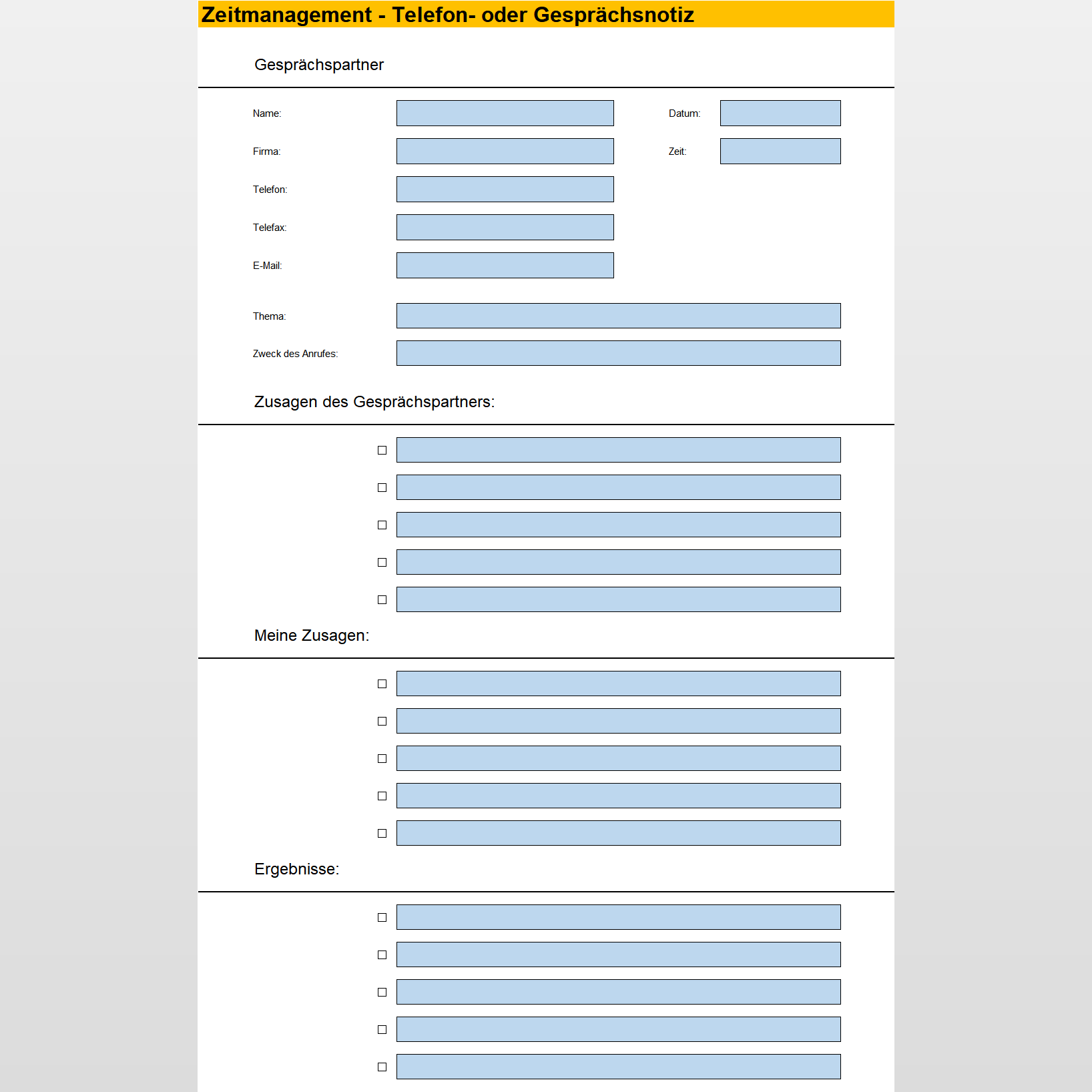The height and width of the screenshot is (1092, 1092).
Task: Click the Name input field
Action: point(505,113)
